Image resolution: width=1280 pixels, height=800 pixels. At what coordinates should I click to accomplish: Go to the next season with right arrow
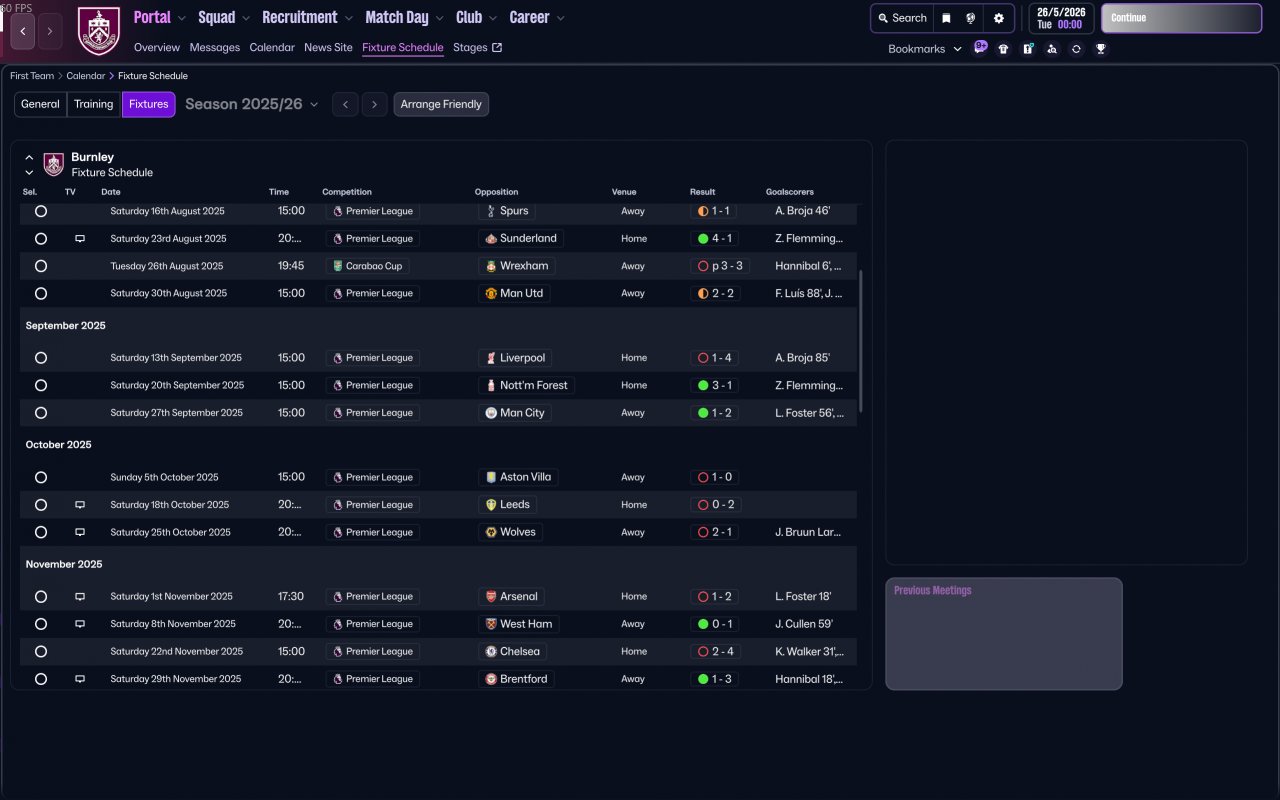pos(375,104)
